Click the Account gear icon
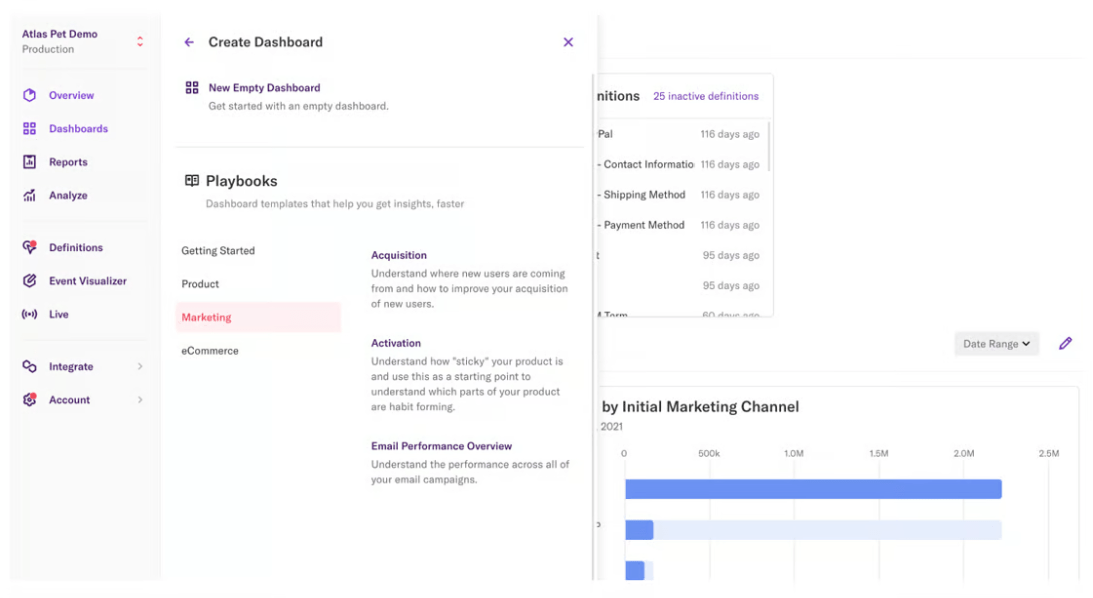Screen dimensions: 1093x598 pos(29,400)
